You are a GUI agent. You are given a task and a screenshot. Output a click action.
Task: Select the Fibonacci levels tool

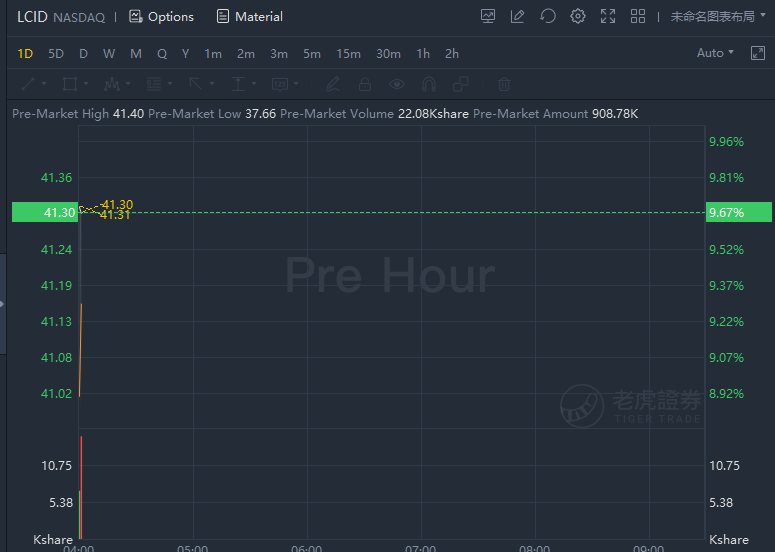coord(154,84)
